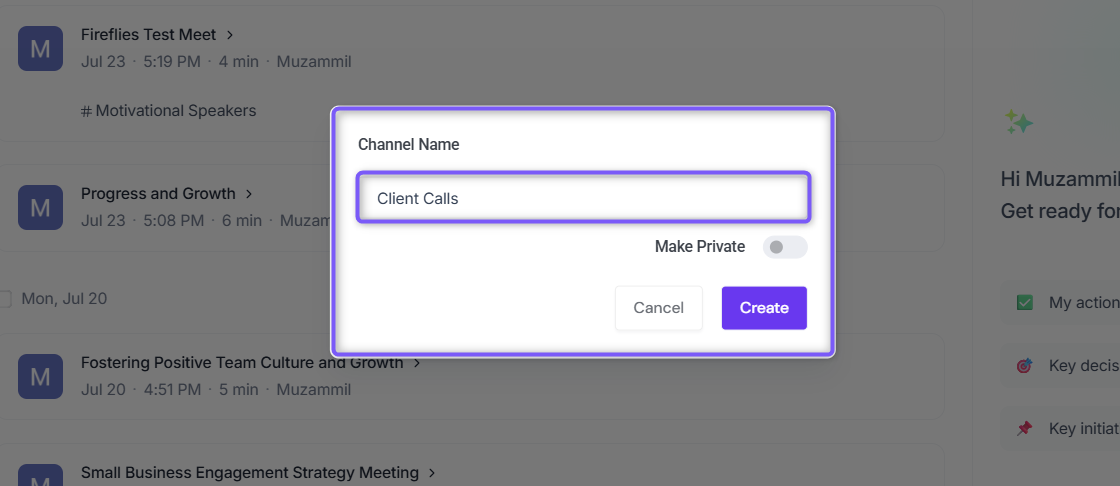Click the target Key decisions icon

pos(1024,366)
